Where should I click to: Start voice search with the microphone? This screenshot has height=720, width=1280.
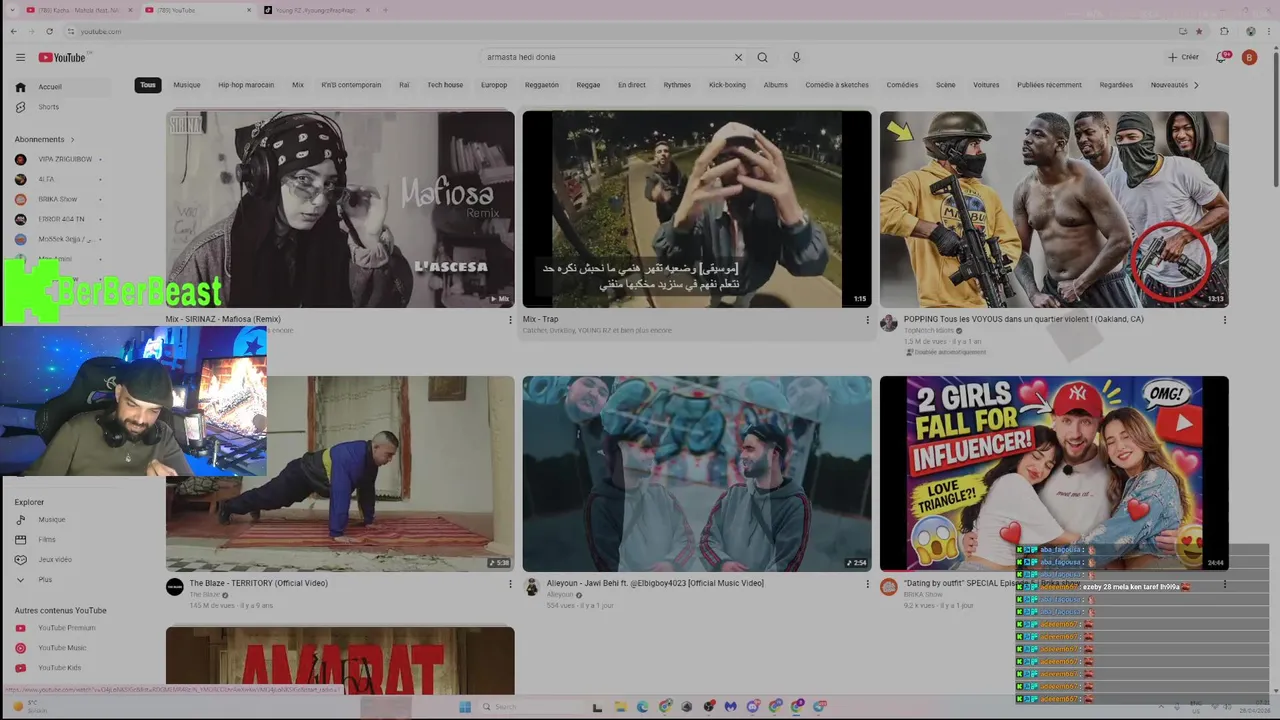[x=796, y=57]
